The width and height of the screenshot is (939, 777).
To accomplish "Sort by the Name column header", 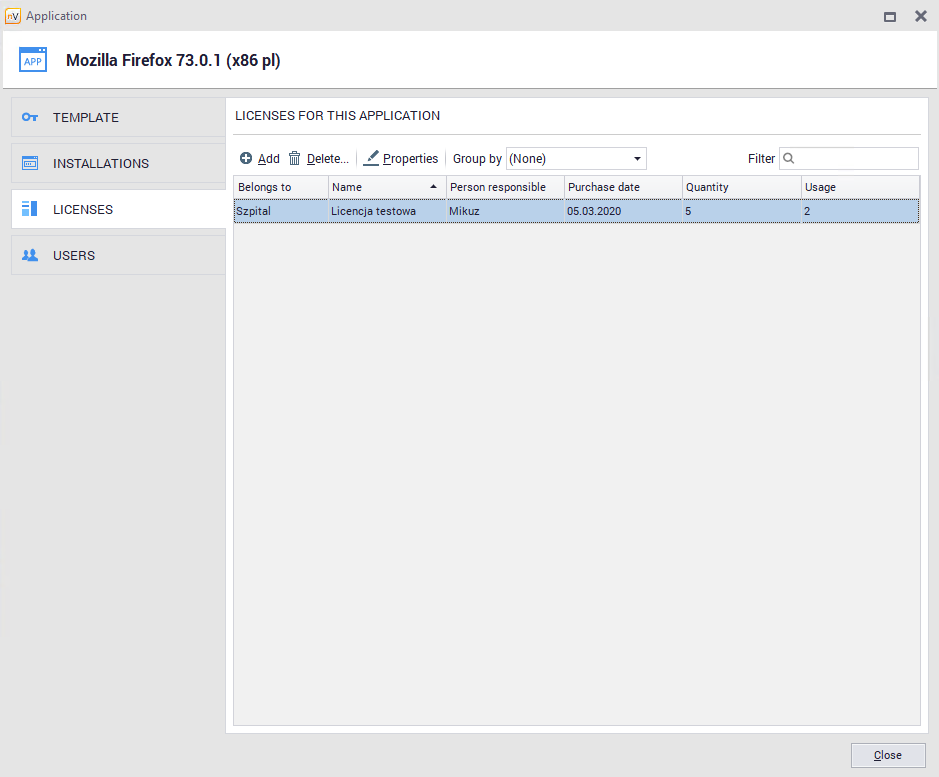I will pyautogui.click(x=386, y=187).
